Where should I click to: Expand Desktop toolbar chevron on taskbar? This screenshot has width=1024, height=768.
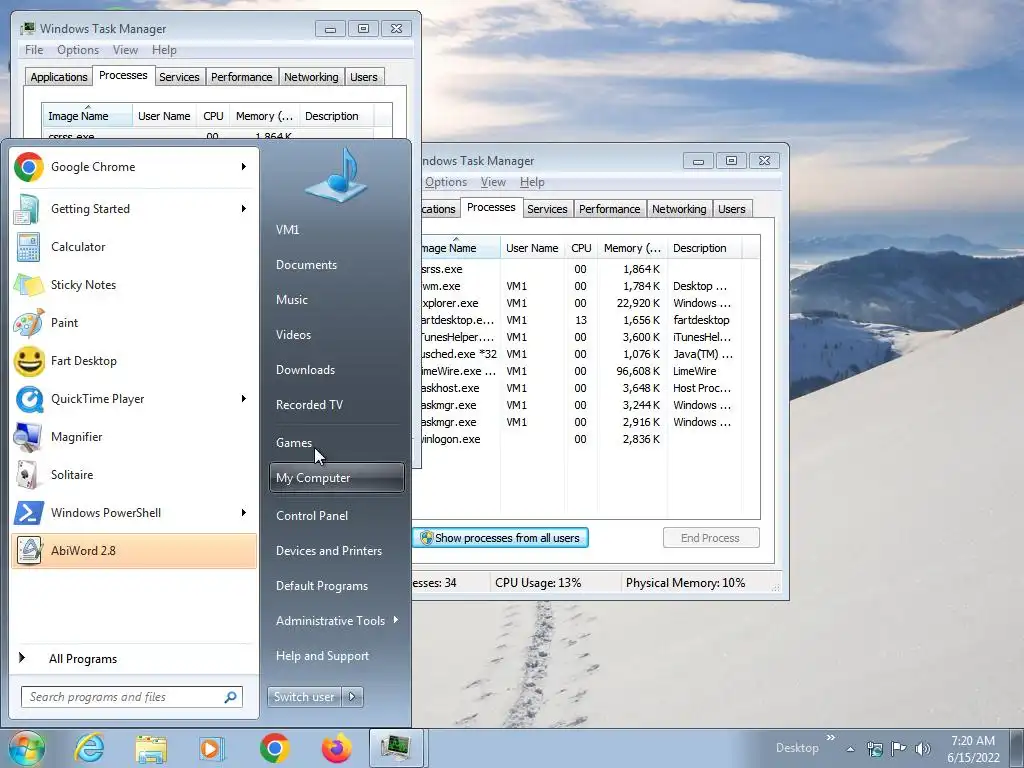pyautogui.click(x=831, y=738)
